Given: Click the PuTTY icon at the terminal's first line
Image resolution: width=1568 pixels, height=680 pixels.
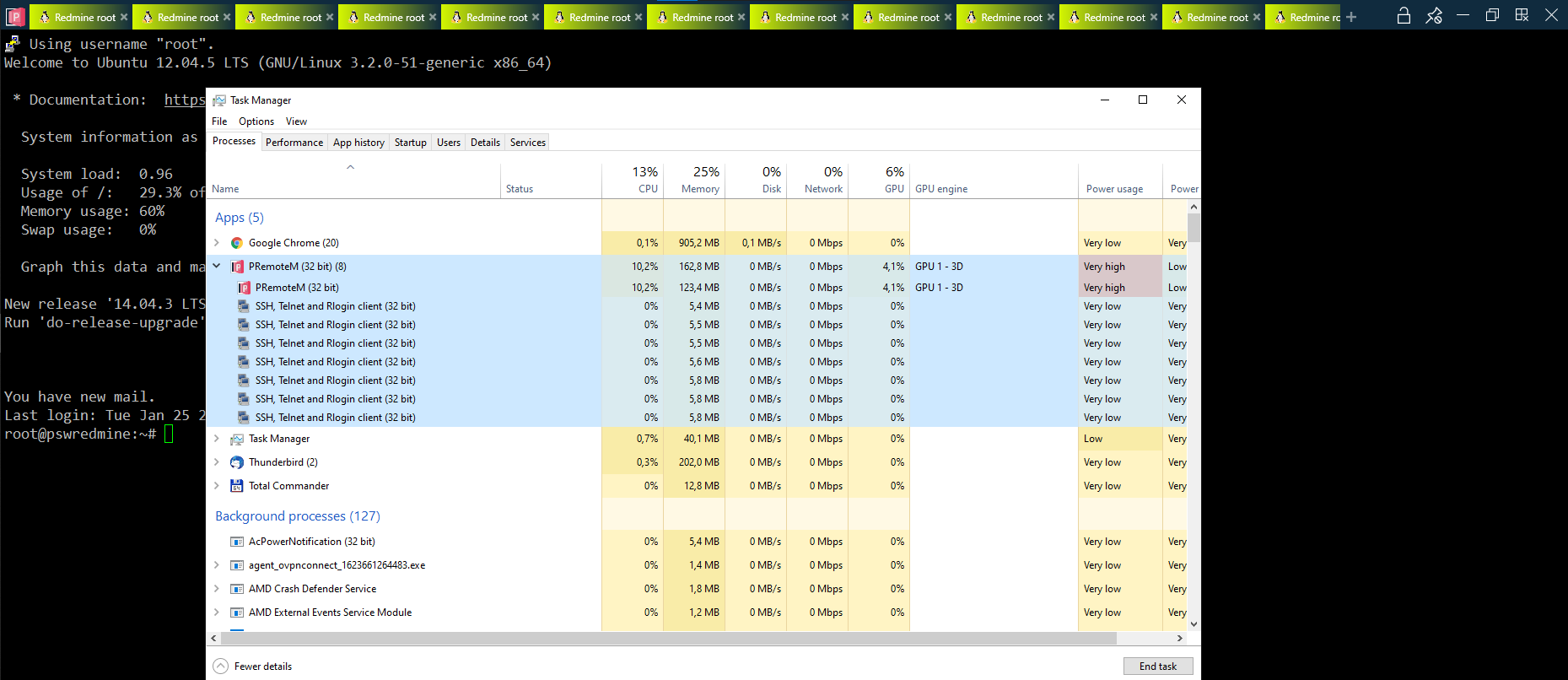Looking at the screenshot, I should pyautogui.click(x=13, y=44).
